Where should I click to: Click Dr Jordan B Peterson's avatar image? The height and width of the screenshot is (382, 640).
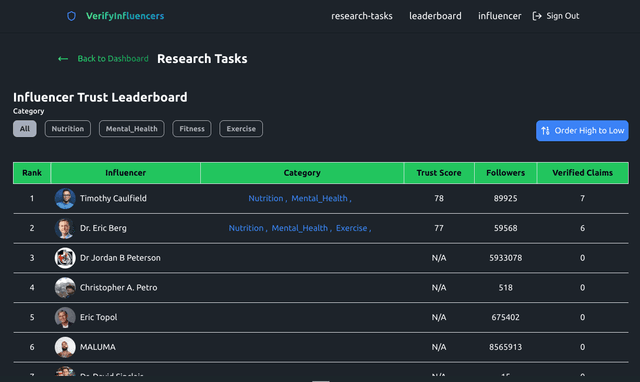(65, 258)
